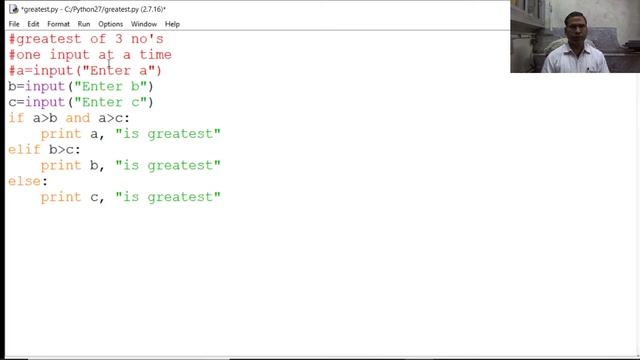Click the 'print b, "is greatest"' line

pyautogui.click(x=131, y=166)
